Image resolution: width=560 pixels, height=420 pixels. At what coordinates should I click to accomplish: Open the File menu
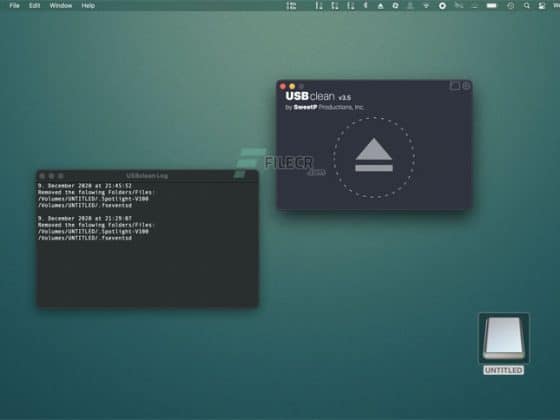(14, 5)
